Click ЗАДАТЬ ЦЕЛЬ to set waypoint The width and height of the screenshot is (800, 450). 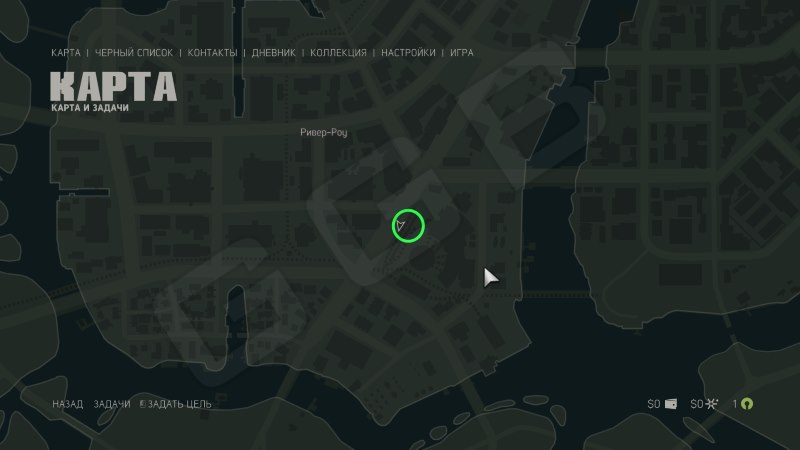click(180, 404)
